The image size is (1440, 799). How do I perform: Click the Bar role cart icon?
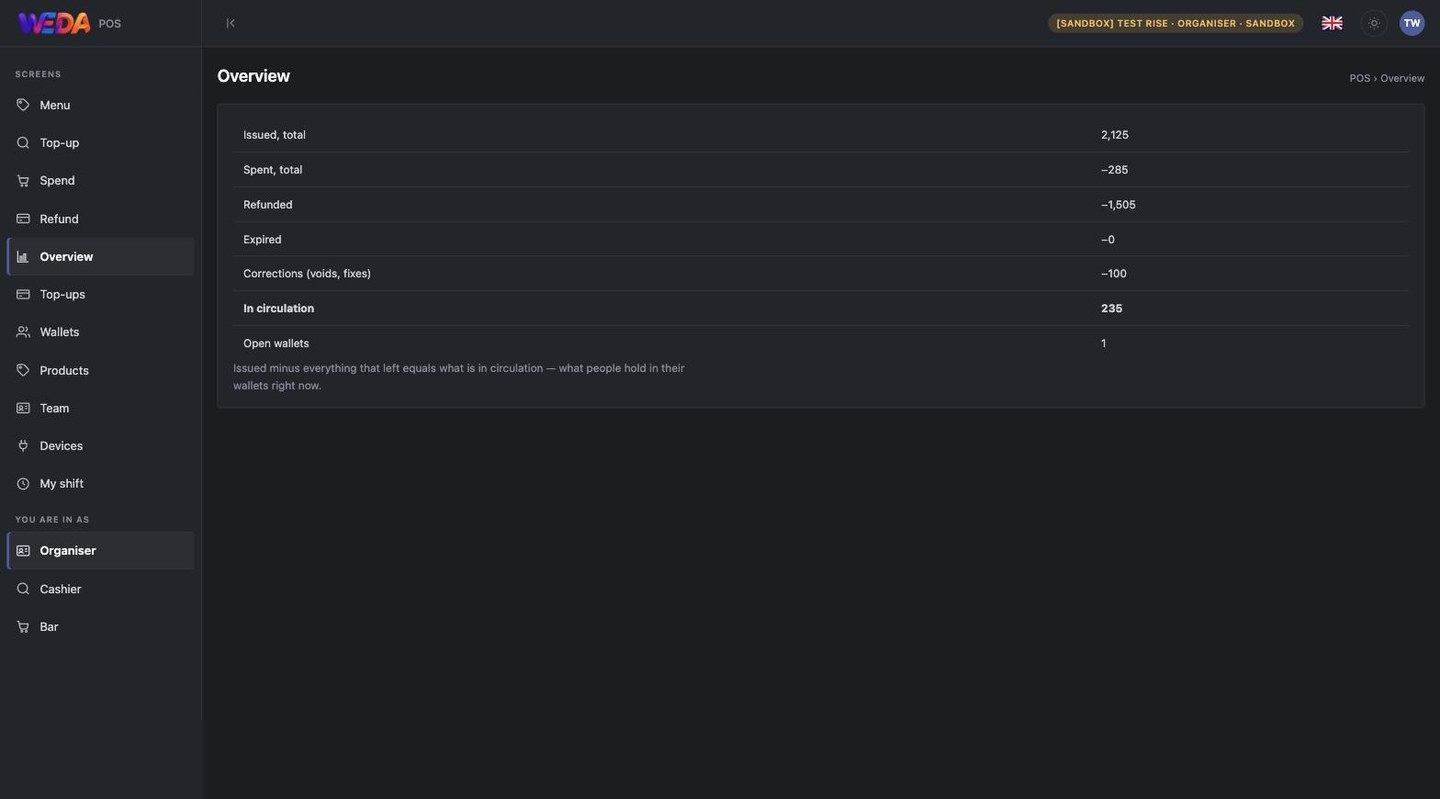click(x=23, y=627)
